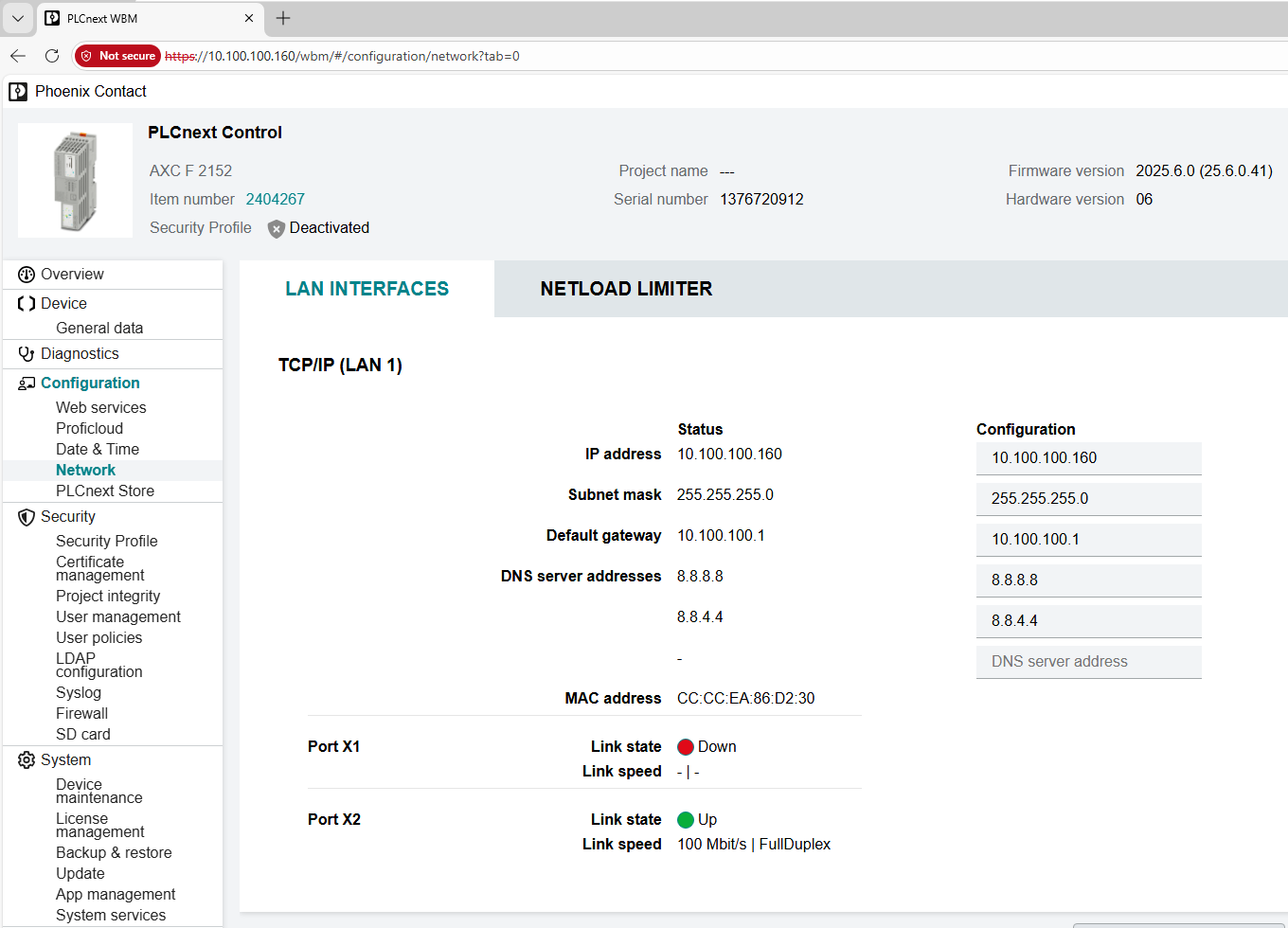1288x928 pixels.
Task: Open User management page
Action: pyautogui.click(x=118, y=617)
